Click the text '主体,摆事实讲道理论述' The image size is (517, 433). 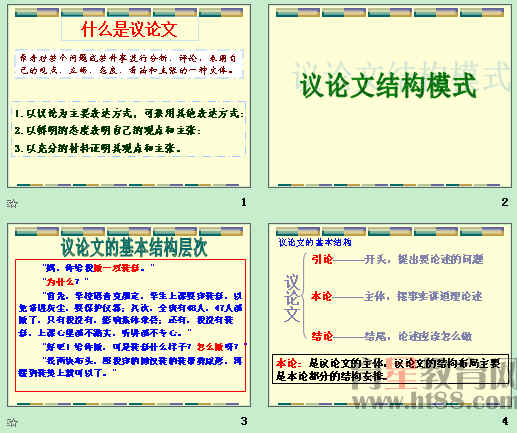click(x=423, y=296)
